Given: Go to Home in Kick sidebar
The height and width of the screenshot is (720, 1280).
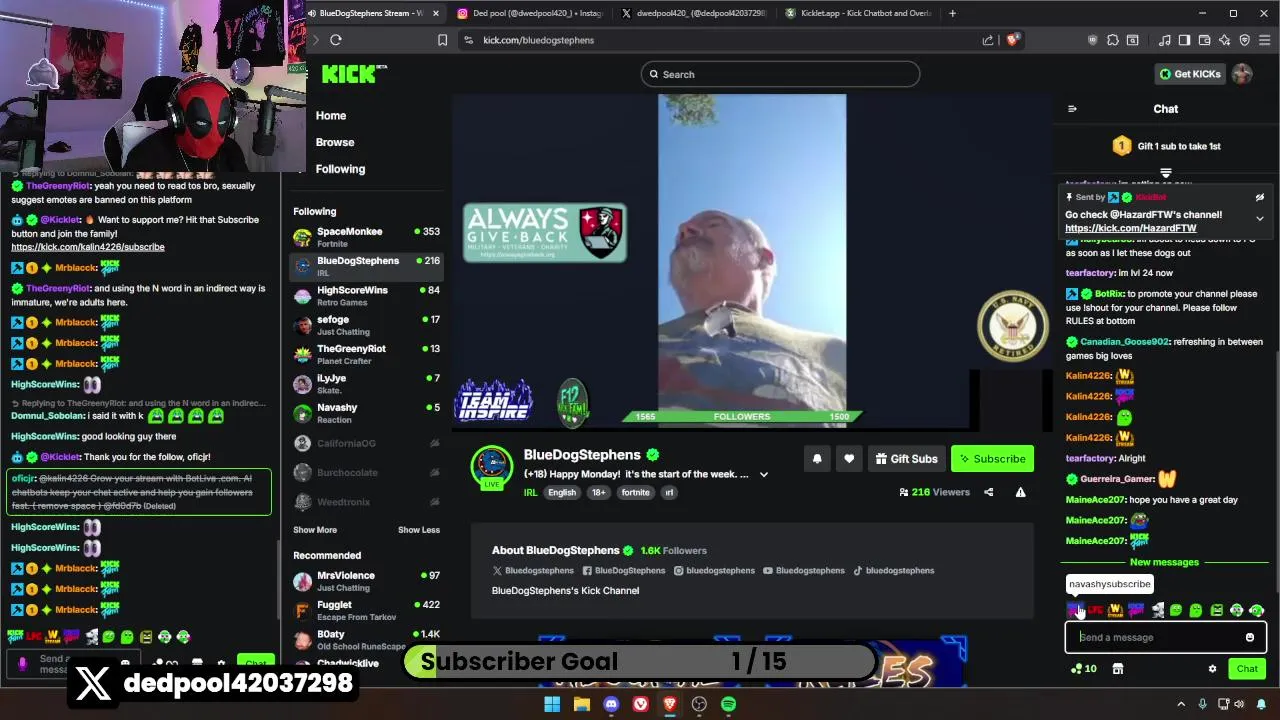Looking at the screenshot, I should (331, 116).
